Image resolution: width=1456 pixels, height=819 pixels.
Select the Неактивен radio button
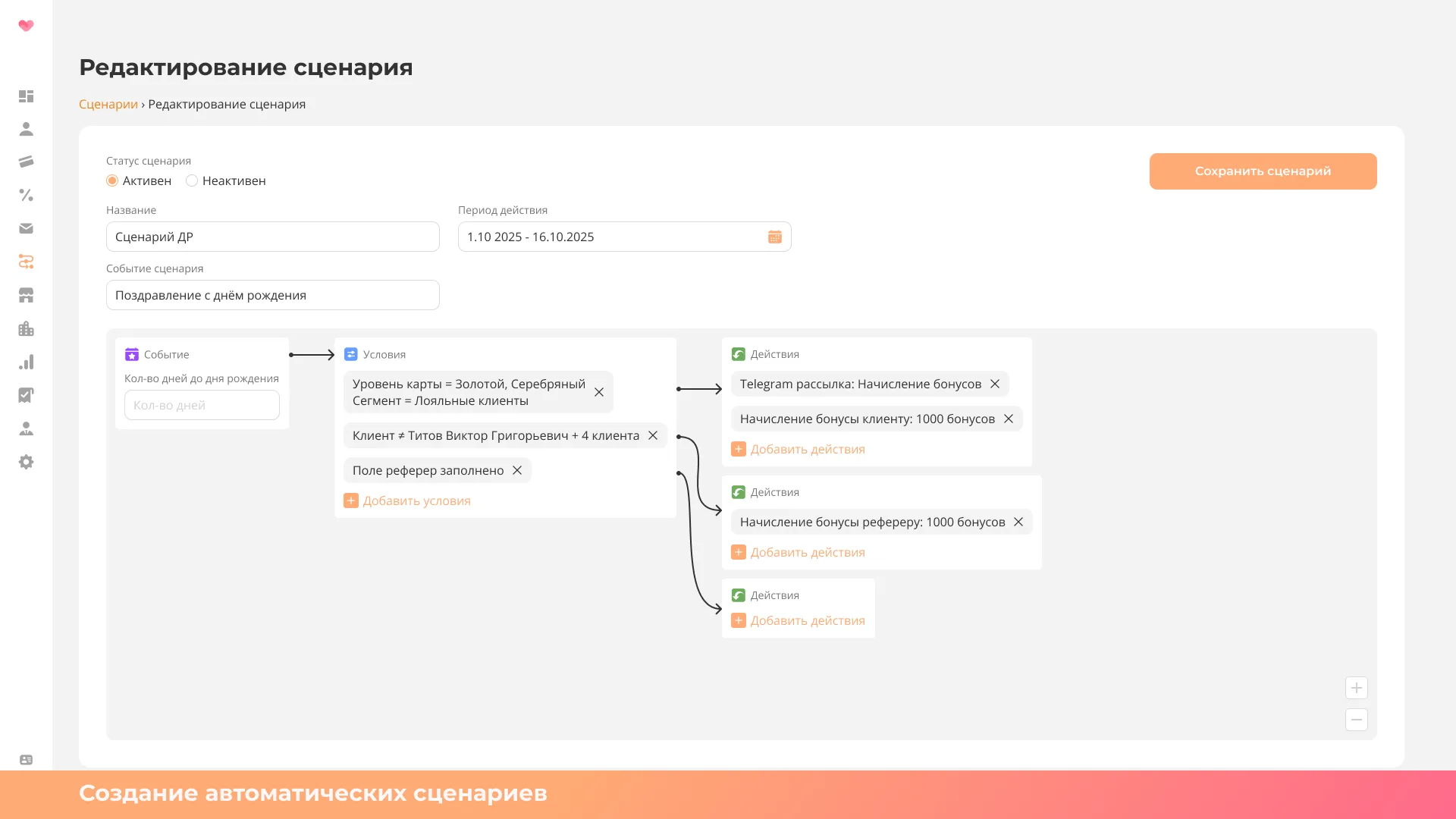192,180
